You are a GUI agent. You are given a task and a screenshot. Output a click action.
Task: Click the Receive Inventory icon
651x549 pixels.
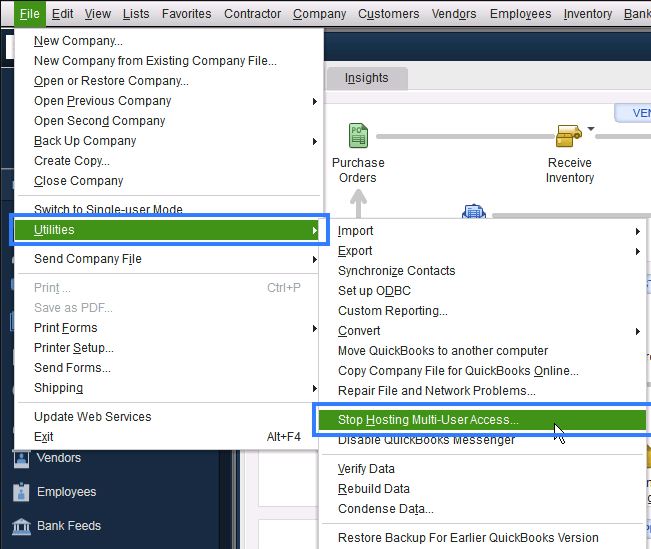pyautogui.click(x=568, y=135)
